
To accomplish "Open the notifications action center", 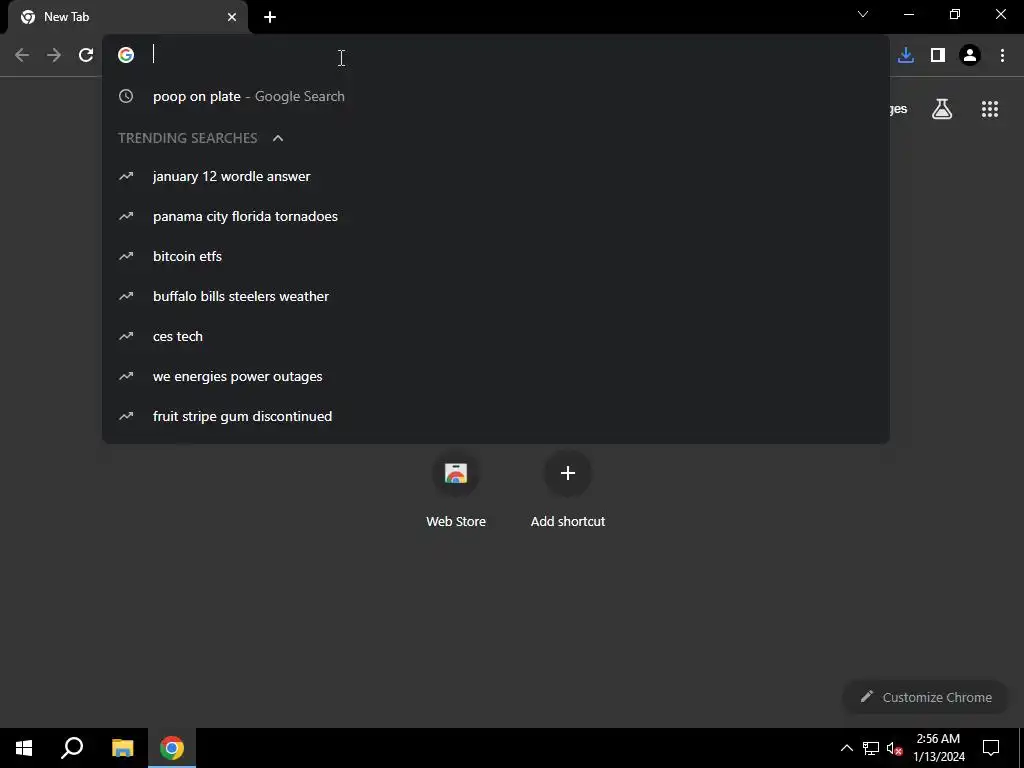I will [991, 748].
